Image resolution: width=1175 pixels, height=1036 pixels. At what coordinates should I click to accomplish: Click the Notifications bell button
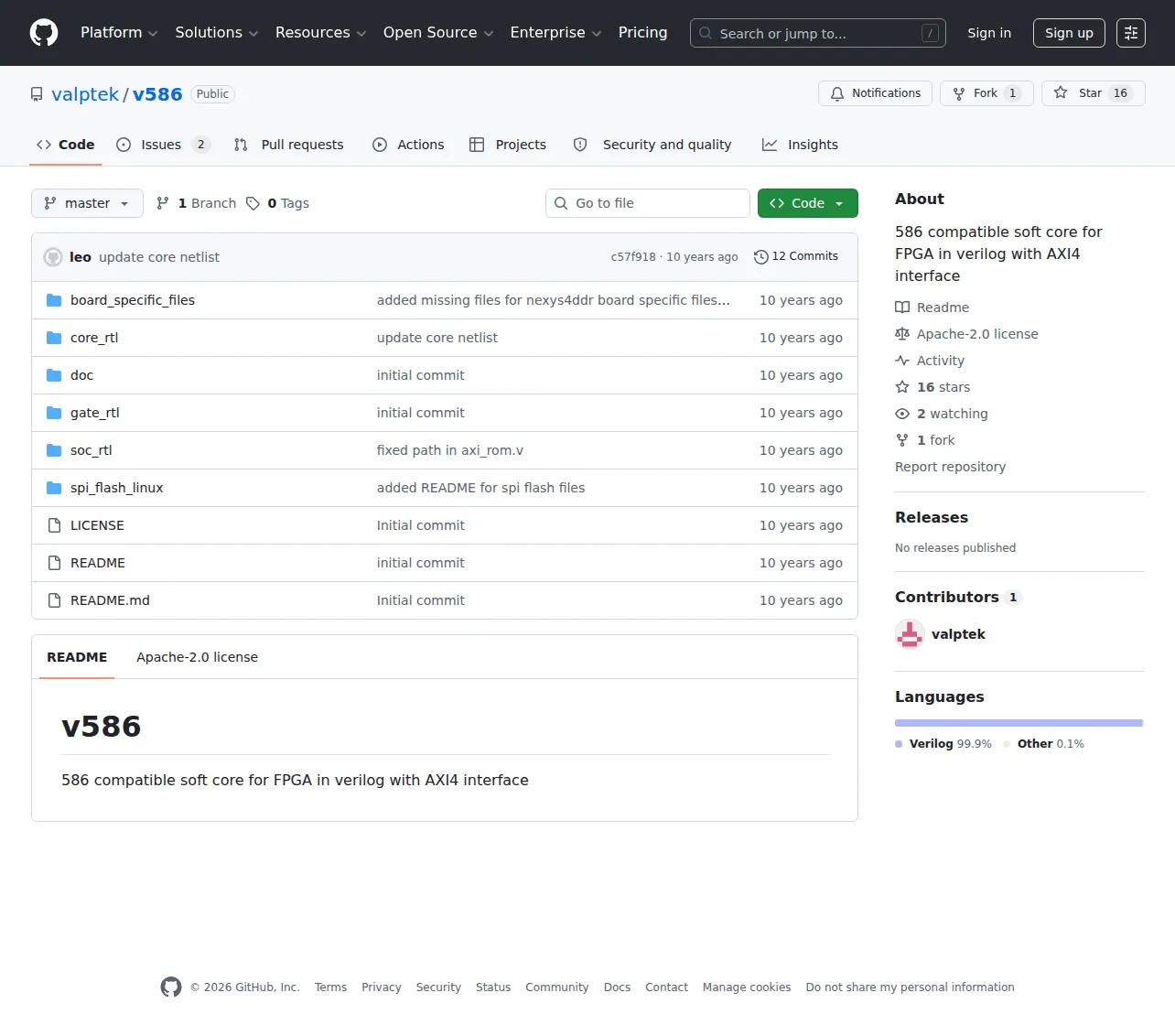[x=876, y=93]
